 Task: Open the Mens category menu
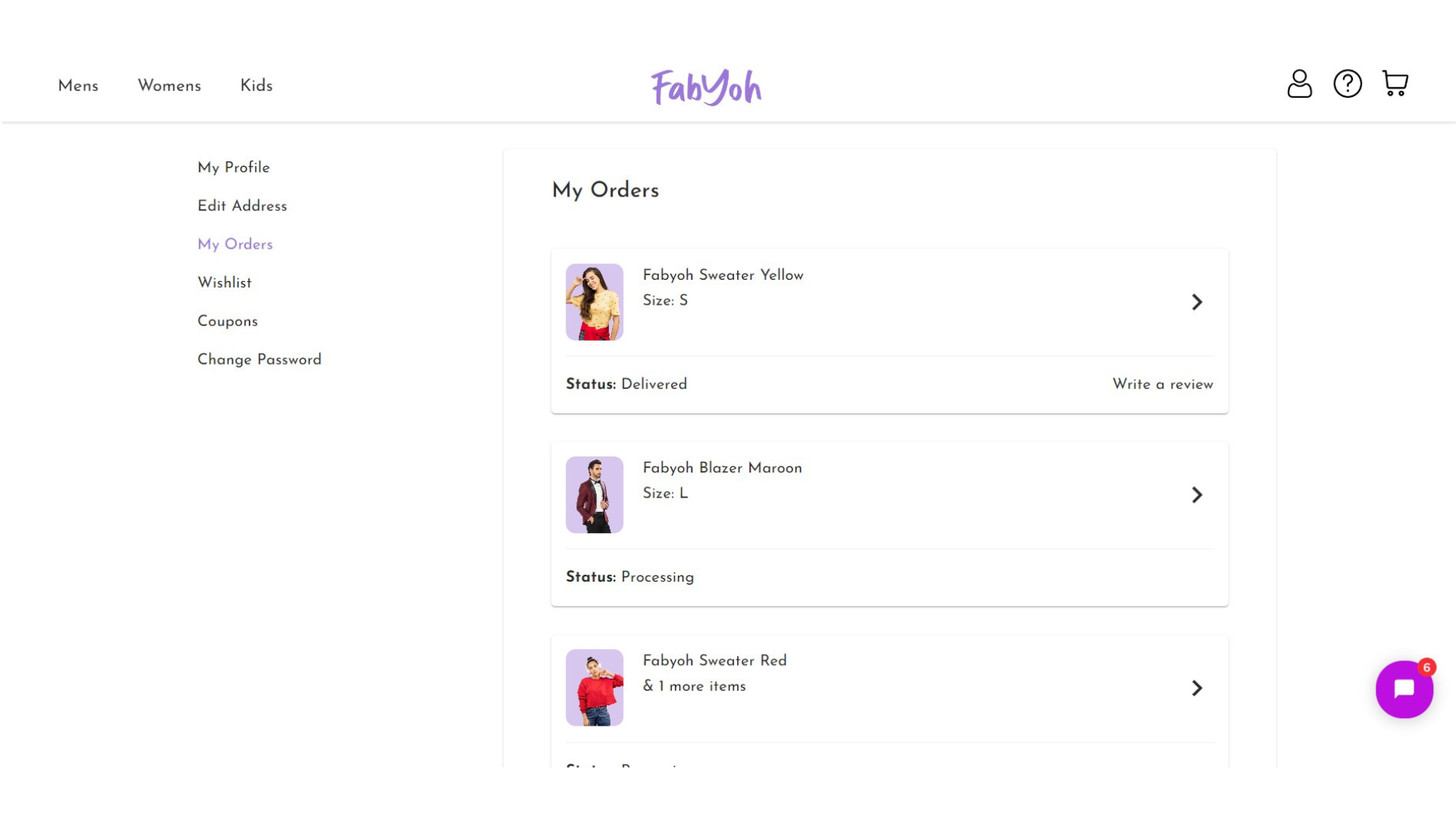click(x=78, y=86)
